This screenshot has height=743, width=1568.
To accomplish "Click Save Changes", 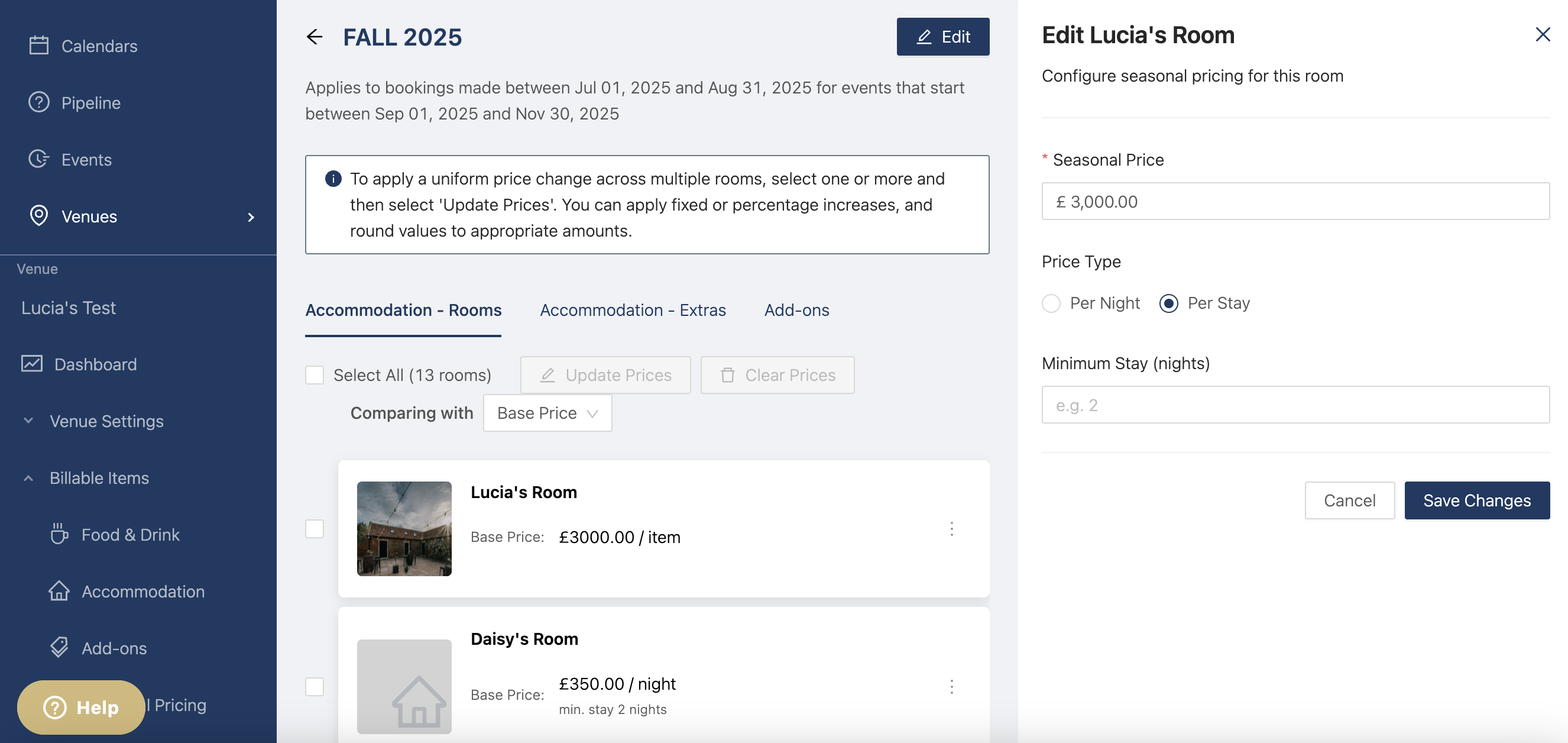I will click(1477, 500).
